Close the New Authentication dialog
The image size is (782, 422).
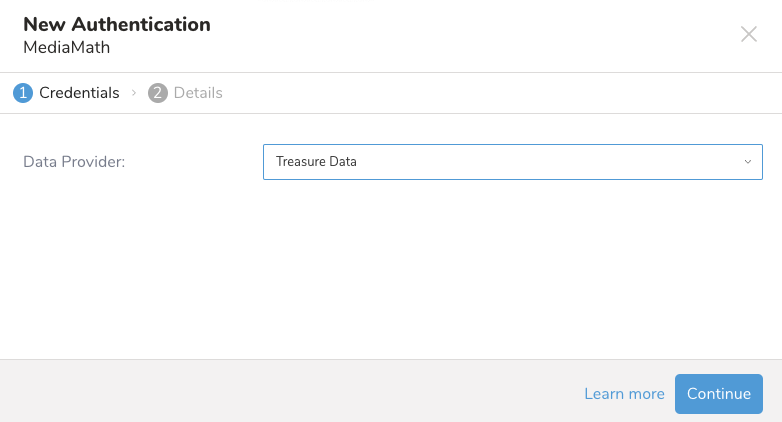[748, 34]
